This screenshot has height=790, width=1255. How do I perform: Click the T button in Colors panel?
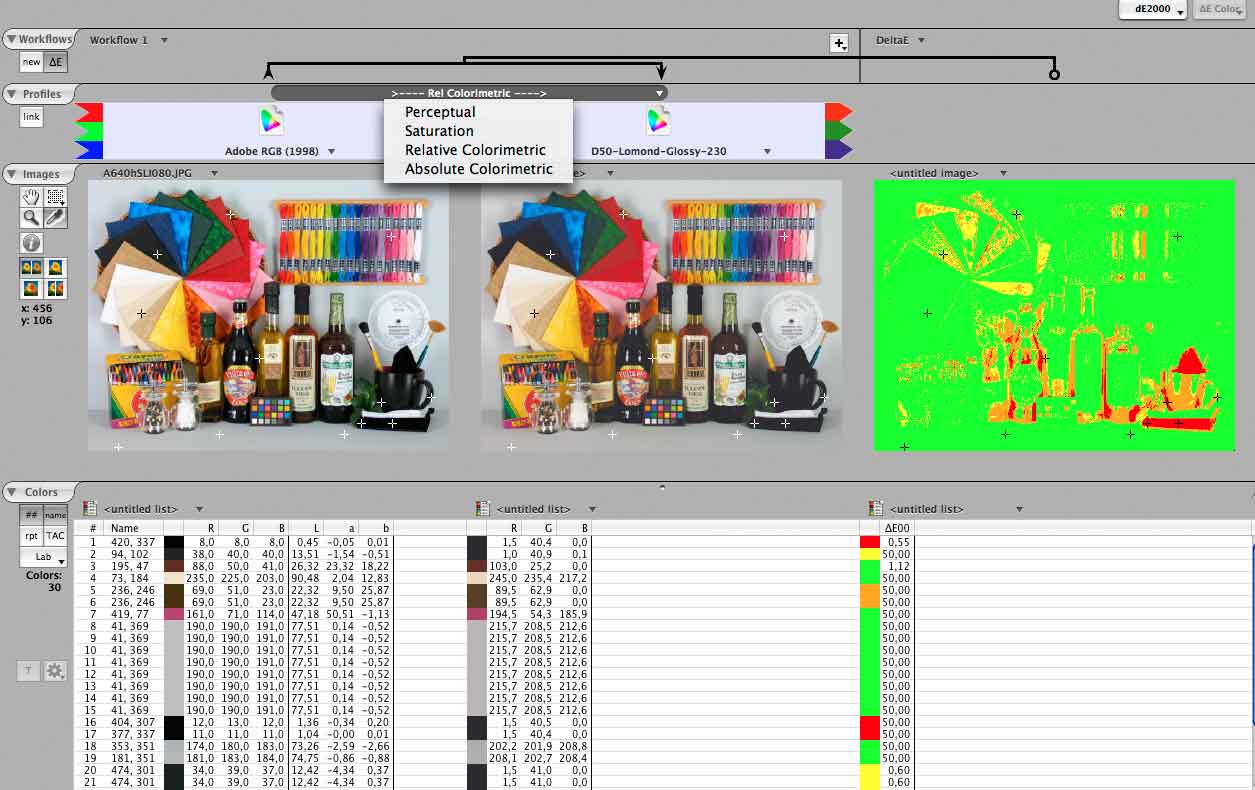pos(29,671)
